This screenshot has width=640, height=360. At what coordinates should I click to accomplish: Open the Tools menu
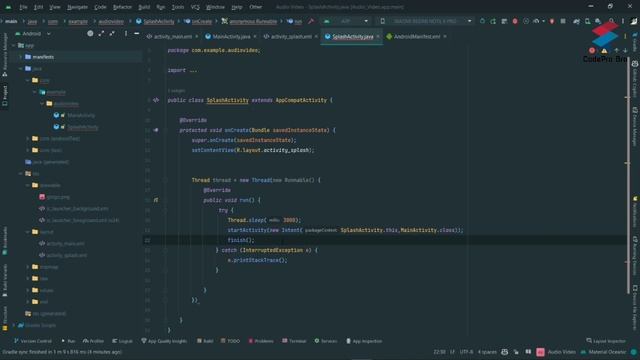click(178, 7)
